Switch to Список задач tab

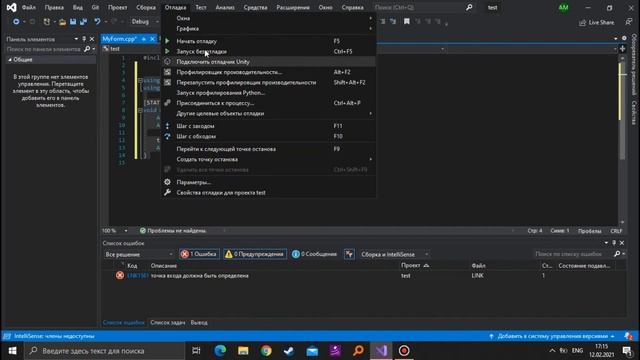point(167,322)
